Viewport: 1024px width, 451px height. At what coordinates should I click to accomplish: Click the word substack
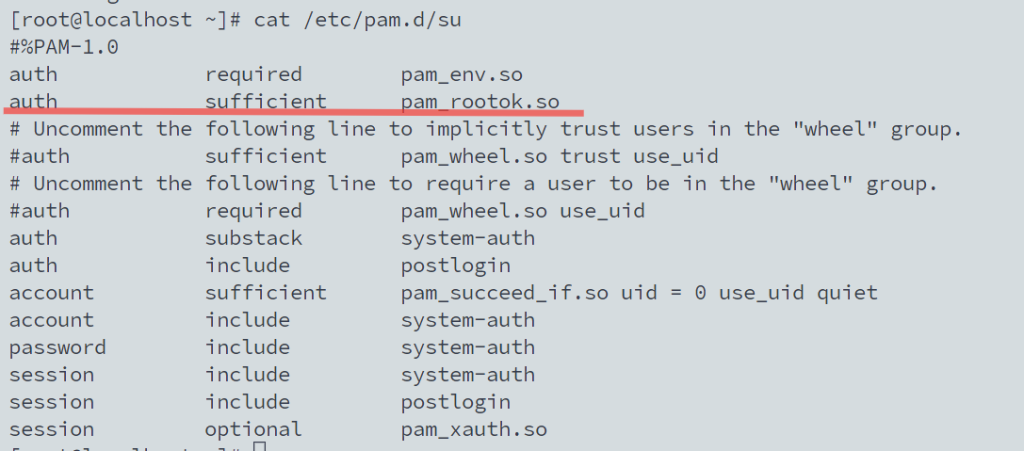pos(253,238)
